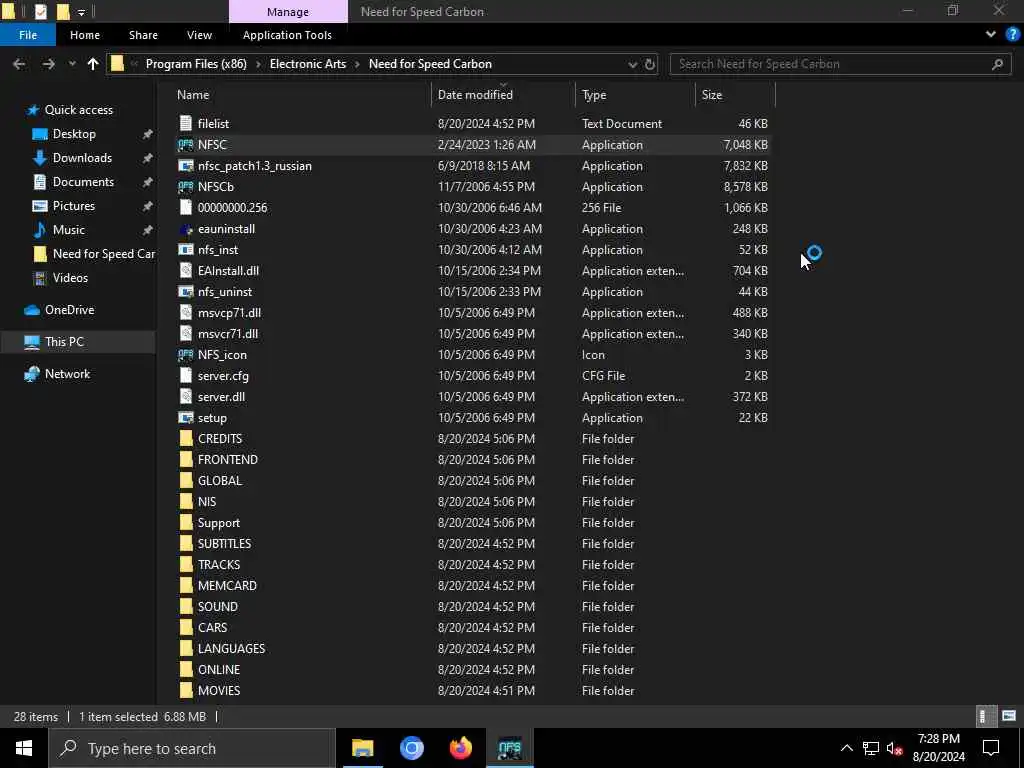Click the muted volume tray icon
This screenshot has width=1024, height=768.
pyautogui.click(x=894, y=748)
